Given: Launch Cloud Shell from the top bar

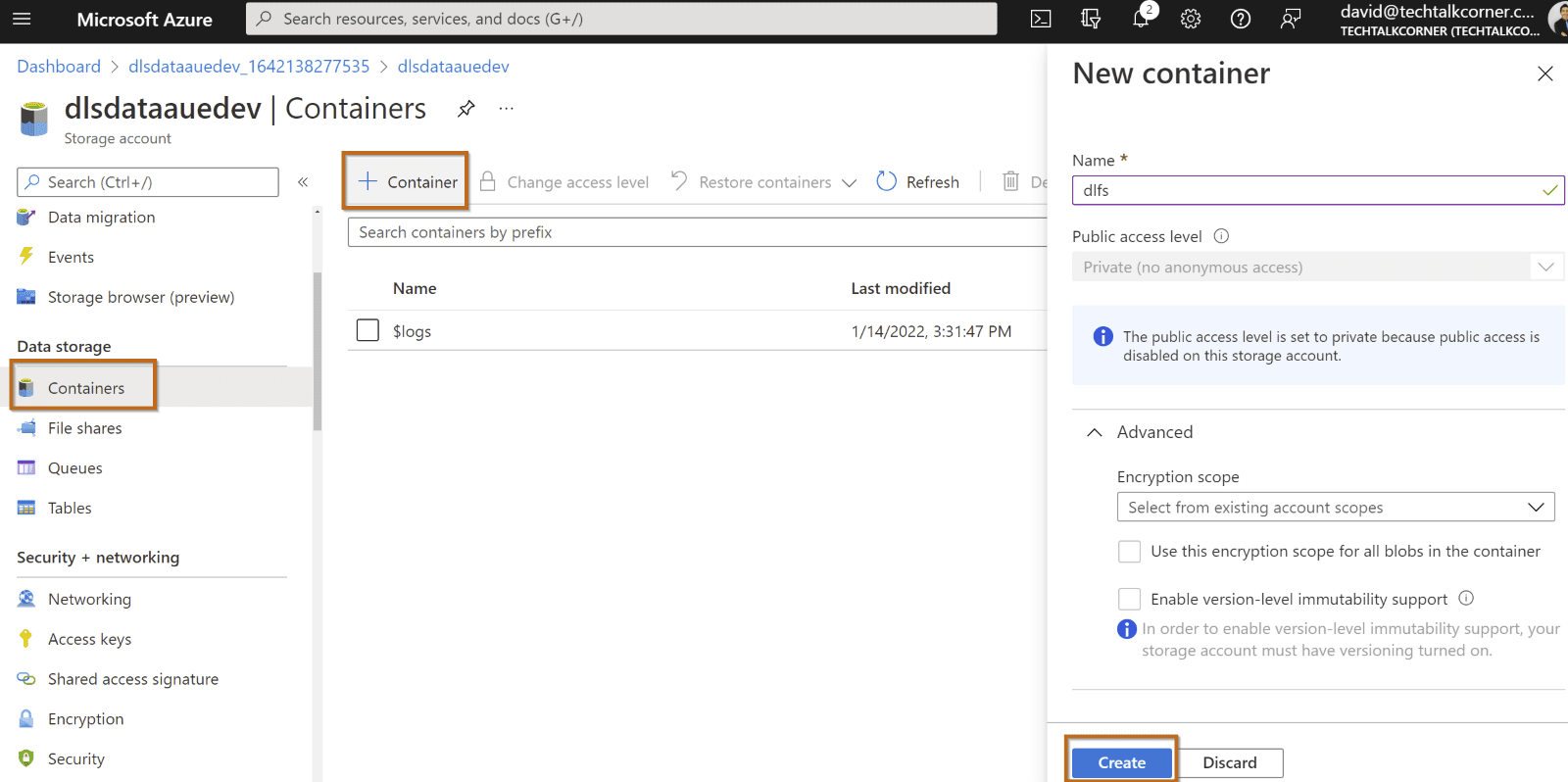Looking at the screenshot, I should click(1041, 19).
